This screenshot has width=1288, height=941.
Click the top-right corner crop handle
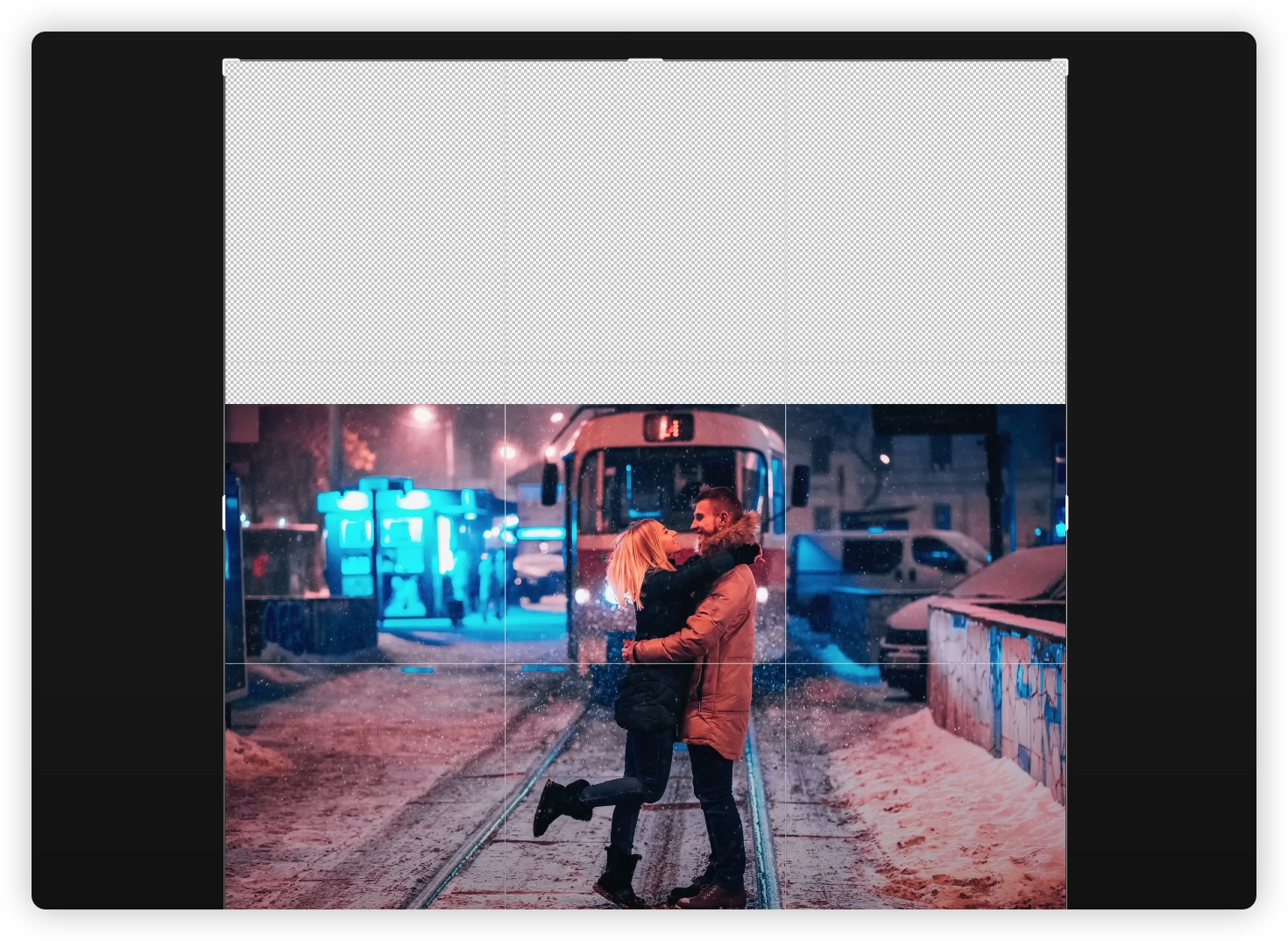tap(1059, 67)
